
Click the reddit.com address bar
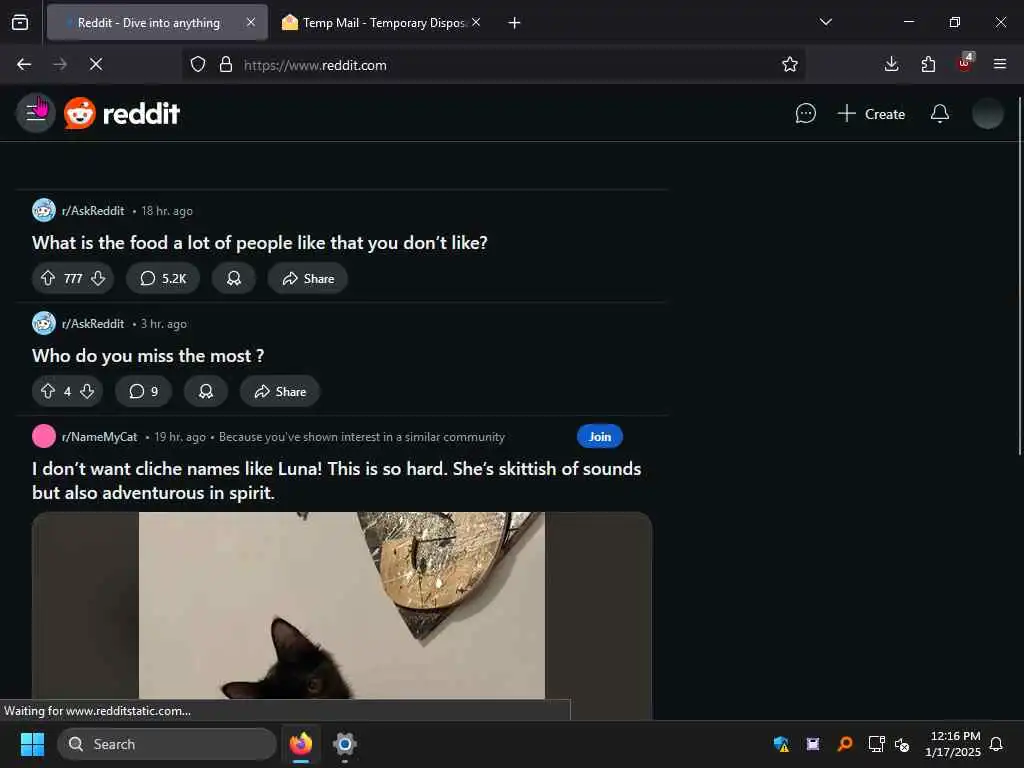[x=493, y=65]
